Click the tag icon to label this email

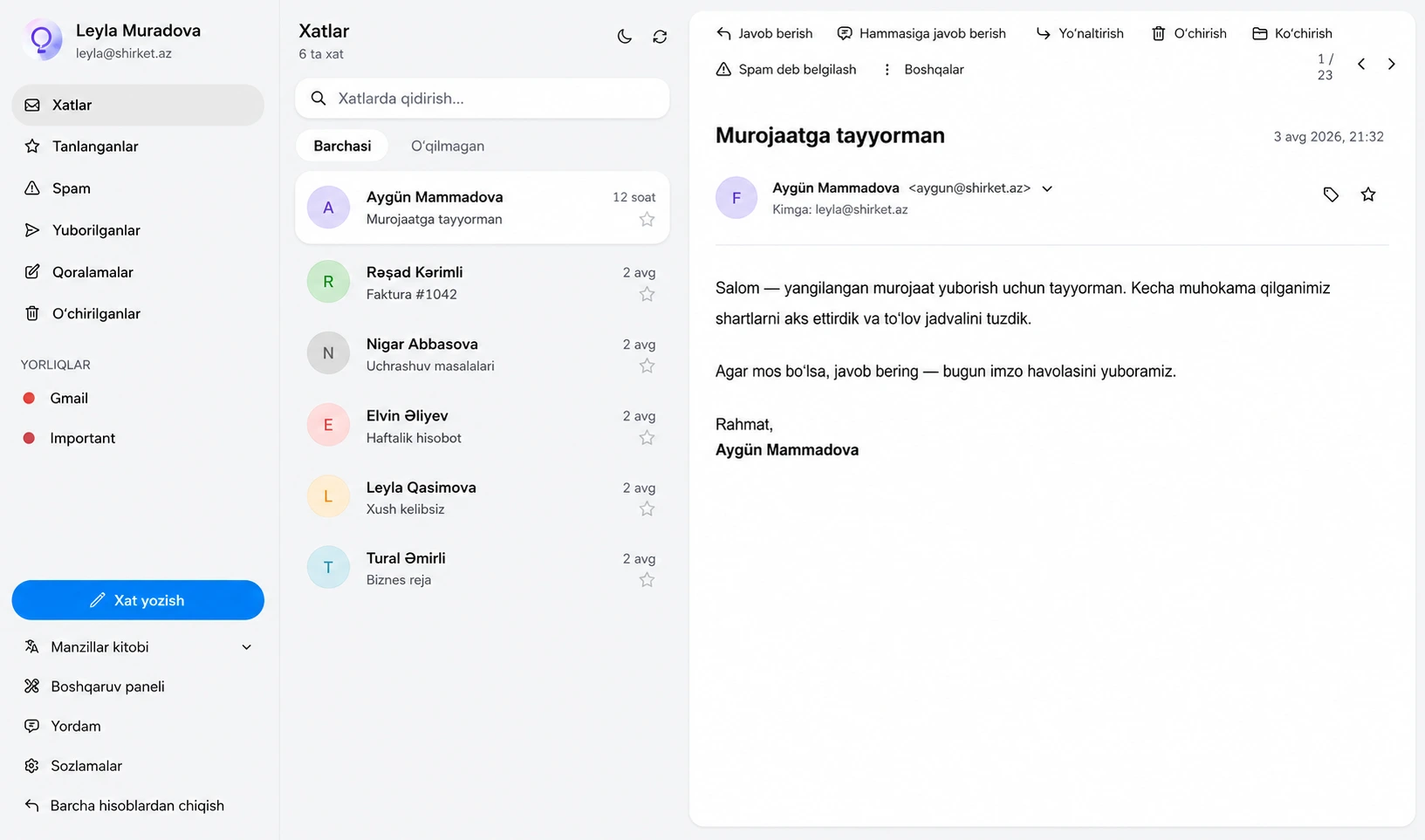(x=1331, y=195)
